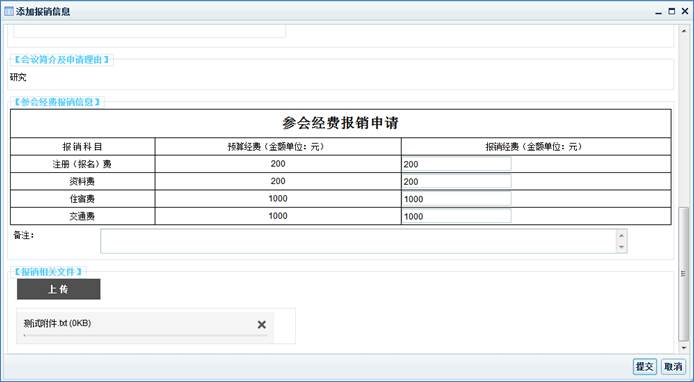
Task: Click the vertical scrollbar thumb grip
Action: 683,274
